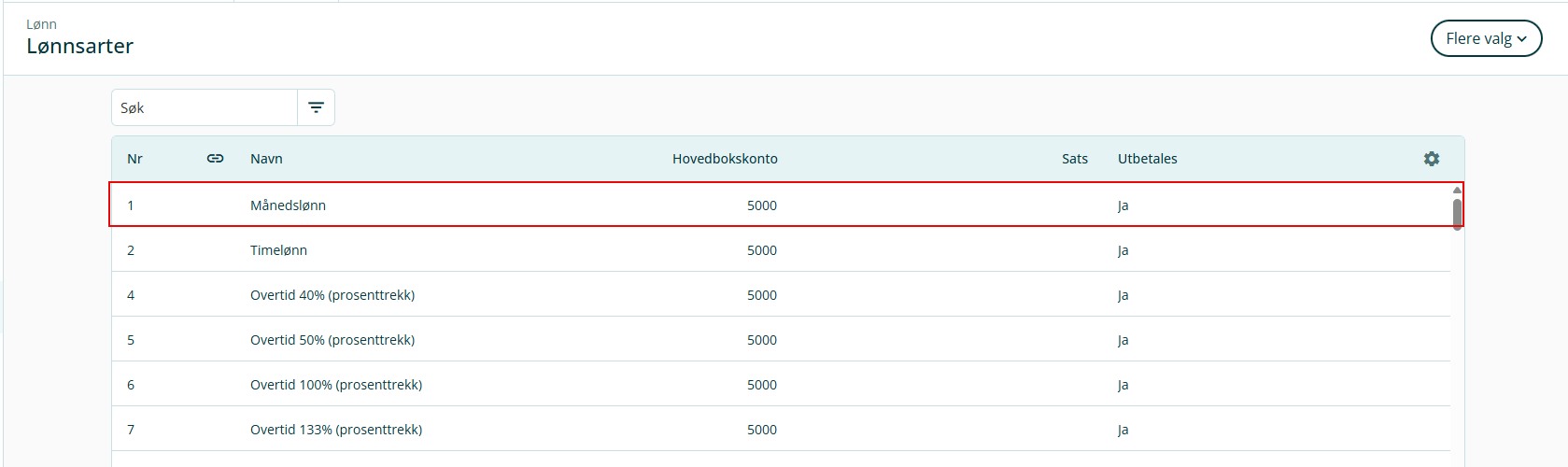Click the table scrollbar up arrow
This screenshot has height=467, width=1568.
(x=1457, y=190)
